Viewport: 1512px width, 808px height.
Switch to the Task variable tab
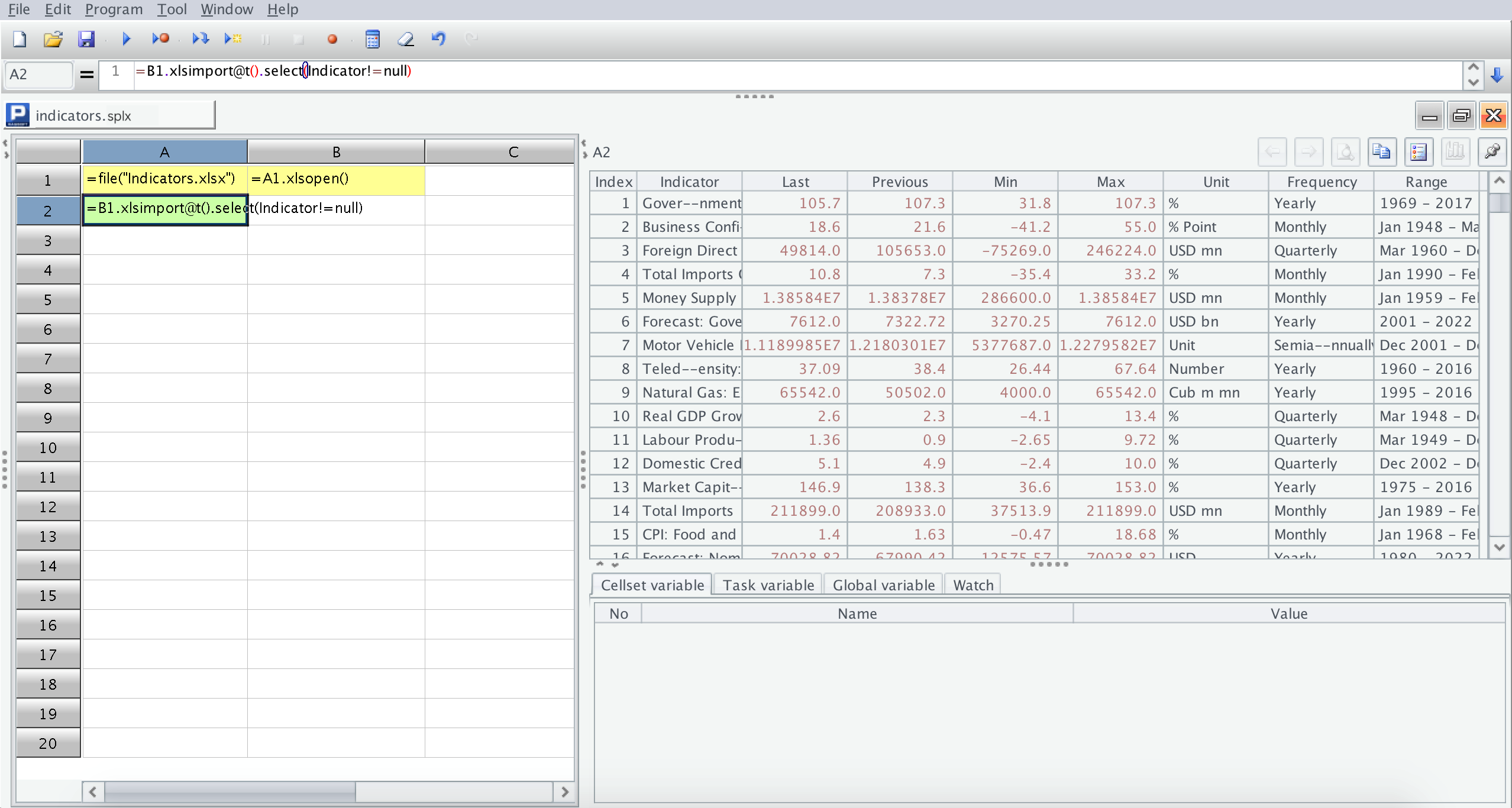768,585
